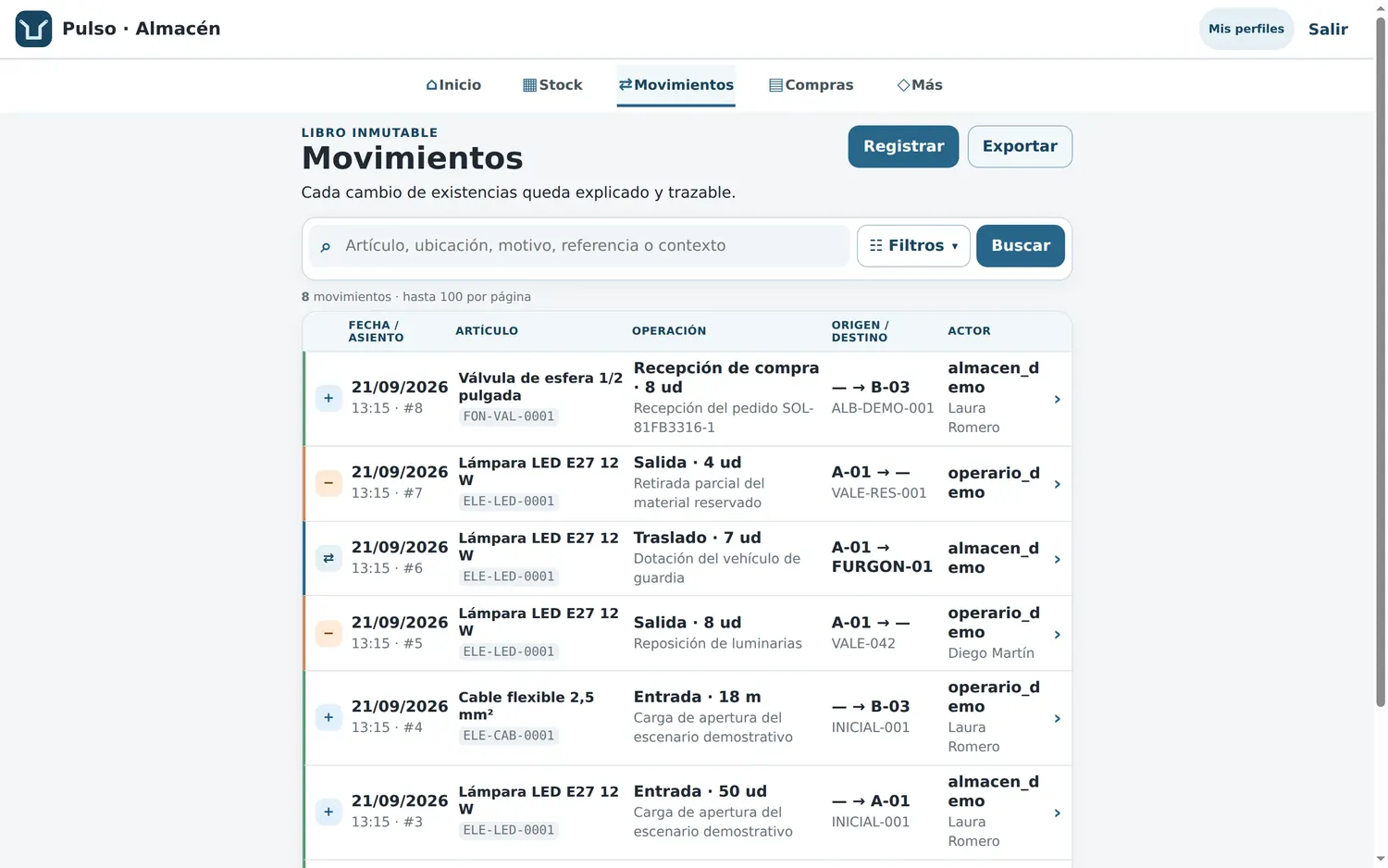Screen dimensions: 1388x868
Task: Open the Compras tab
Action: [x=812, y=85]
